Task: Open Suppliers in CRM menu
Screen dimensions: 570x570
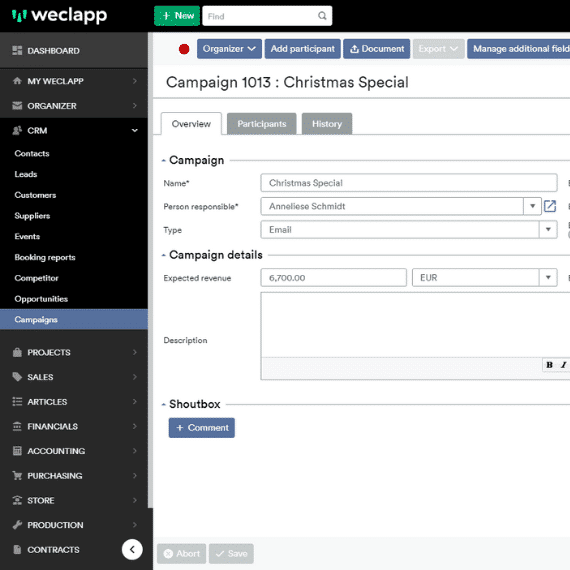Action: coord(32,216)
